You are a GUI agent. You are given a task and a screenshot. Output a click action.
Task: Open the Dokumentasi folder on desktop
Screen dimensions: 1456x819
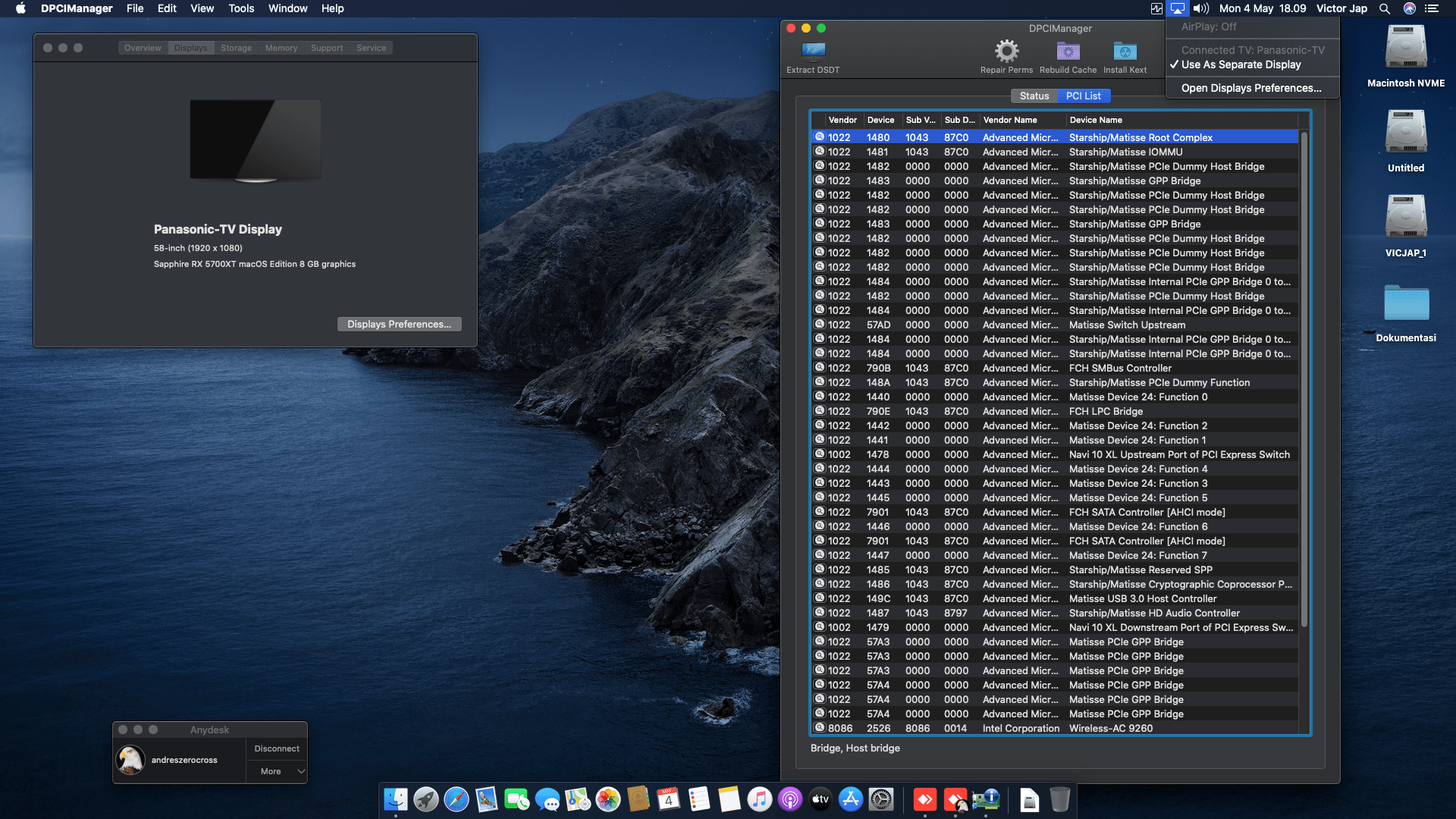click(x=1405, y=303)
